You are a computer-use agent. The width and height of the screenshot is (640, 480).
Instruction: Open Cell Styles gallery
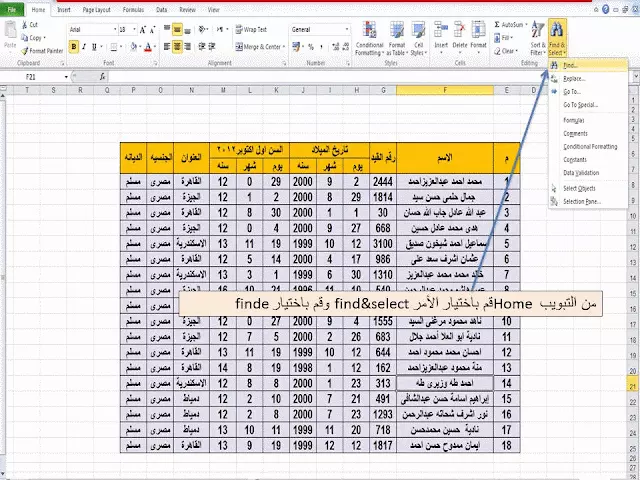coord(418,38)
